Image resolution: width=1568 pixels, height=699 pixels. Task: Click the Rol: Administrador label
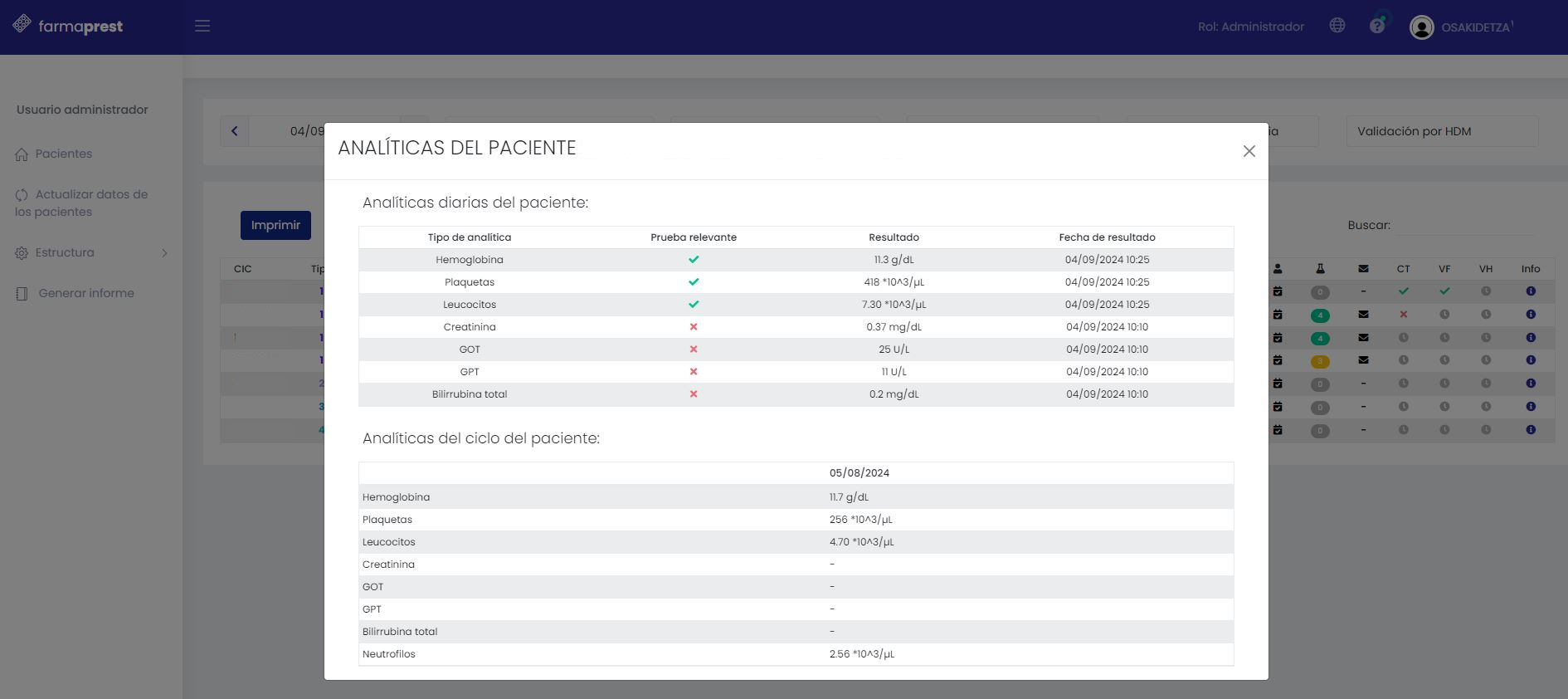coord(1251,27)
